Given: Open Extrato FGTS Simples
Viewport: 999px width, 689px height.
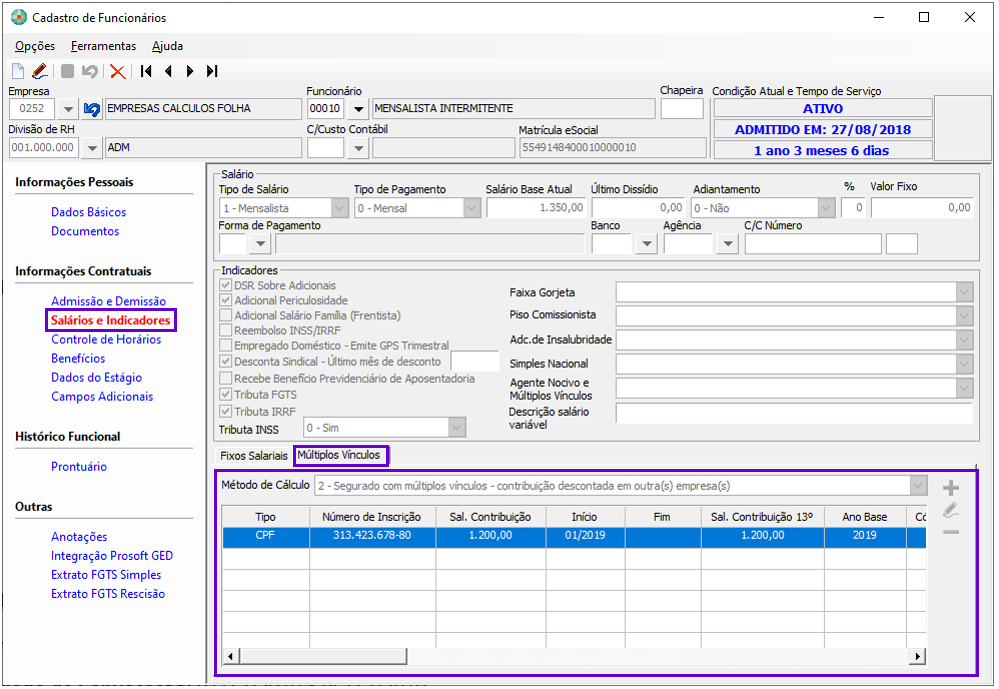Looking at the screenshot, I should tap(106, 576).
